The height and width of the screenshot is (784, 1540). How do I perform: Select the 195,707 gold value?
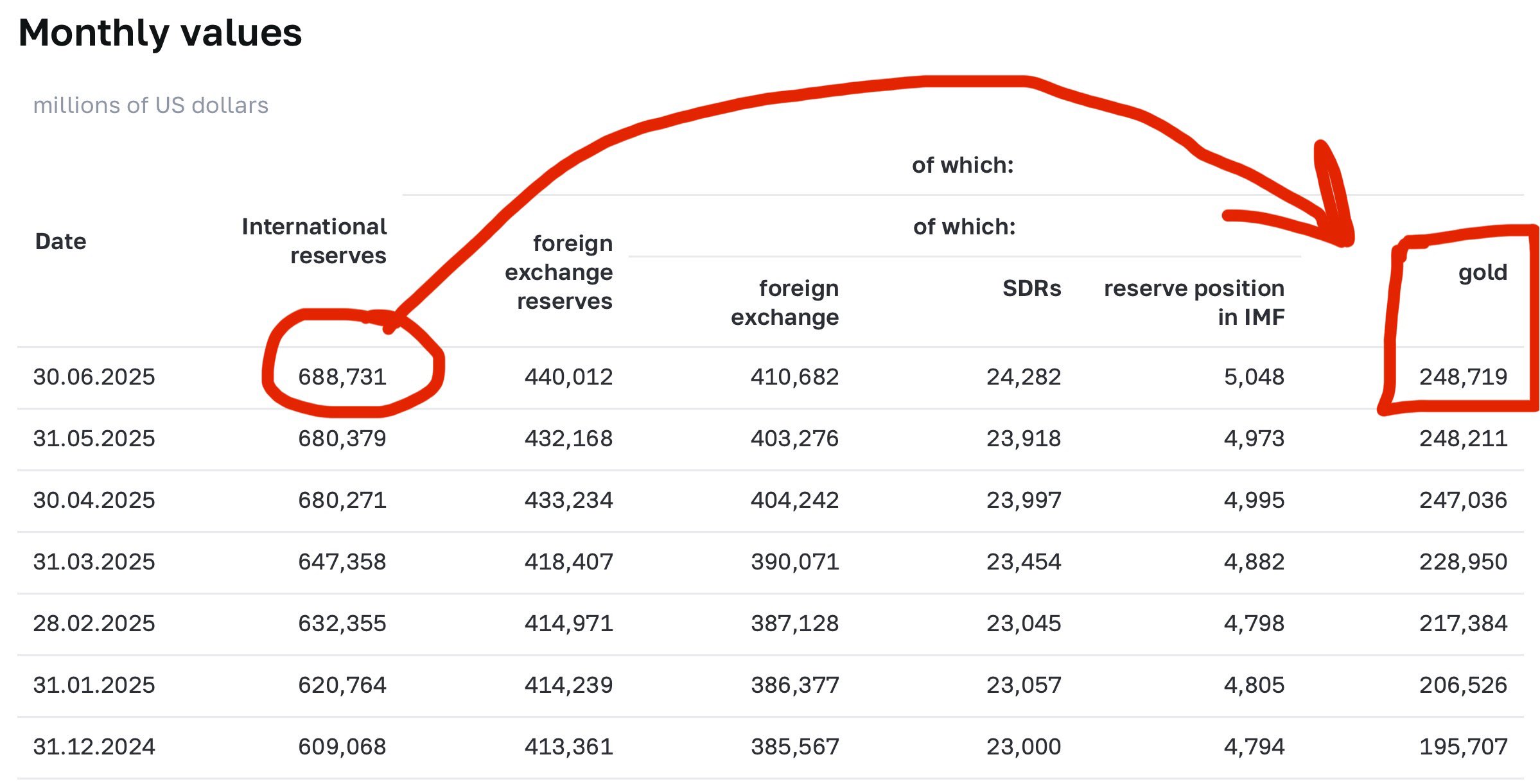pos(1463,747)
